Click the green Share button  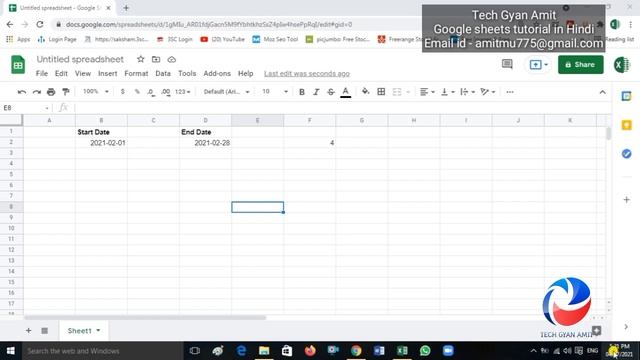pos(580,64)
